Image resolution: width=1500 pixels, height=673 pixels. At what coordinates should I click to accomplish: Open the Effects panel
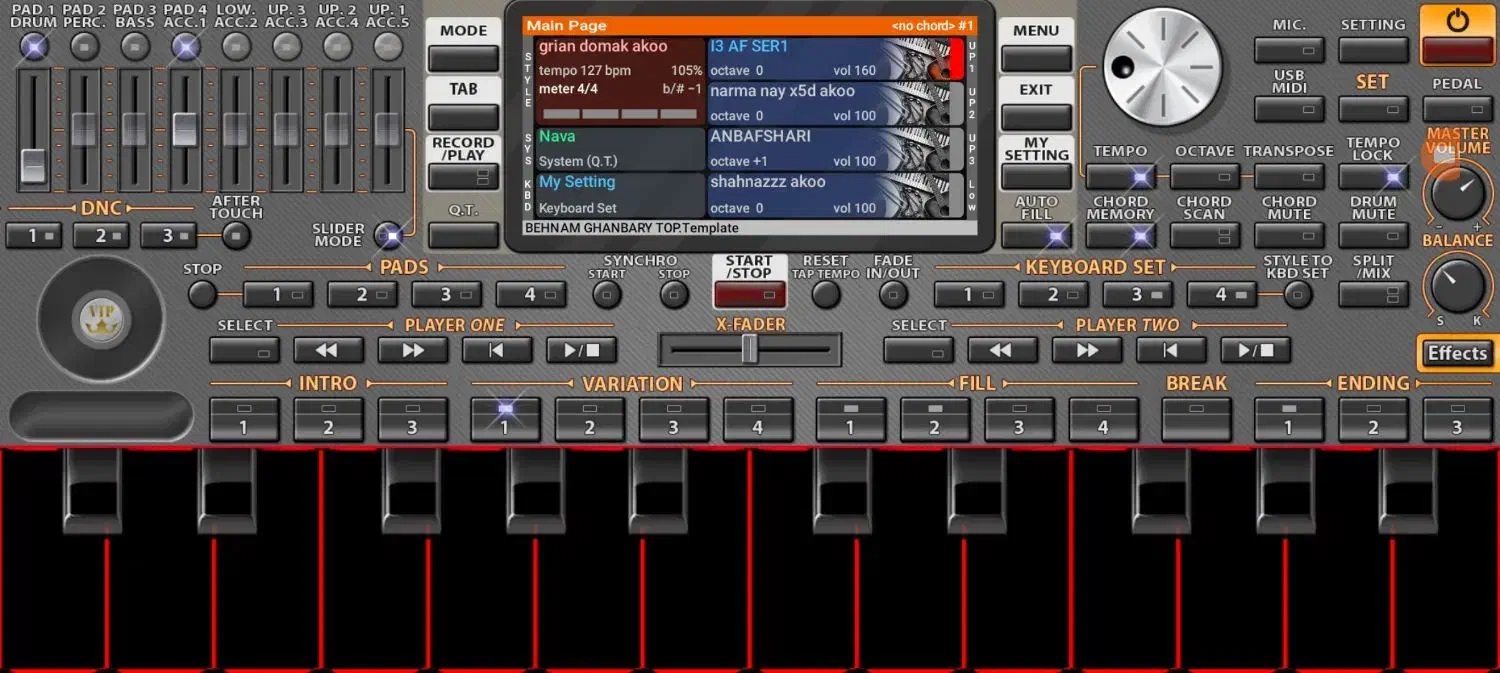pyautogui.click(x=1457, y=353)
